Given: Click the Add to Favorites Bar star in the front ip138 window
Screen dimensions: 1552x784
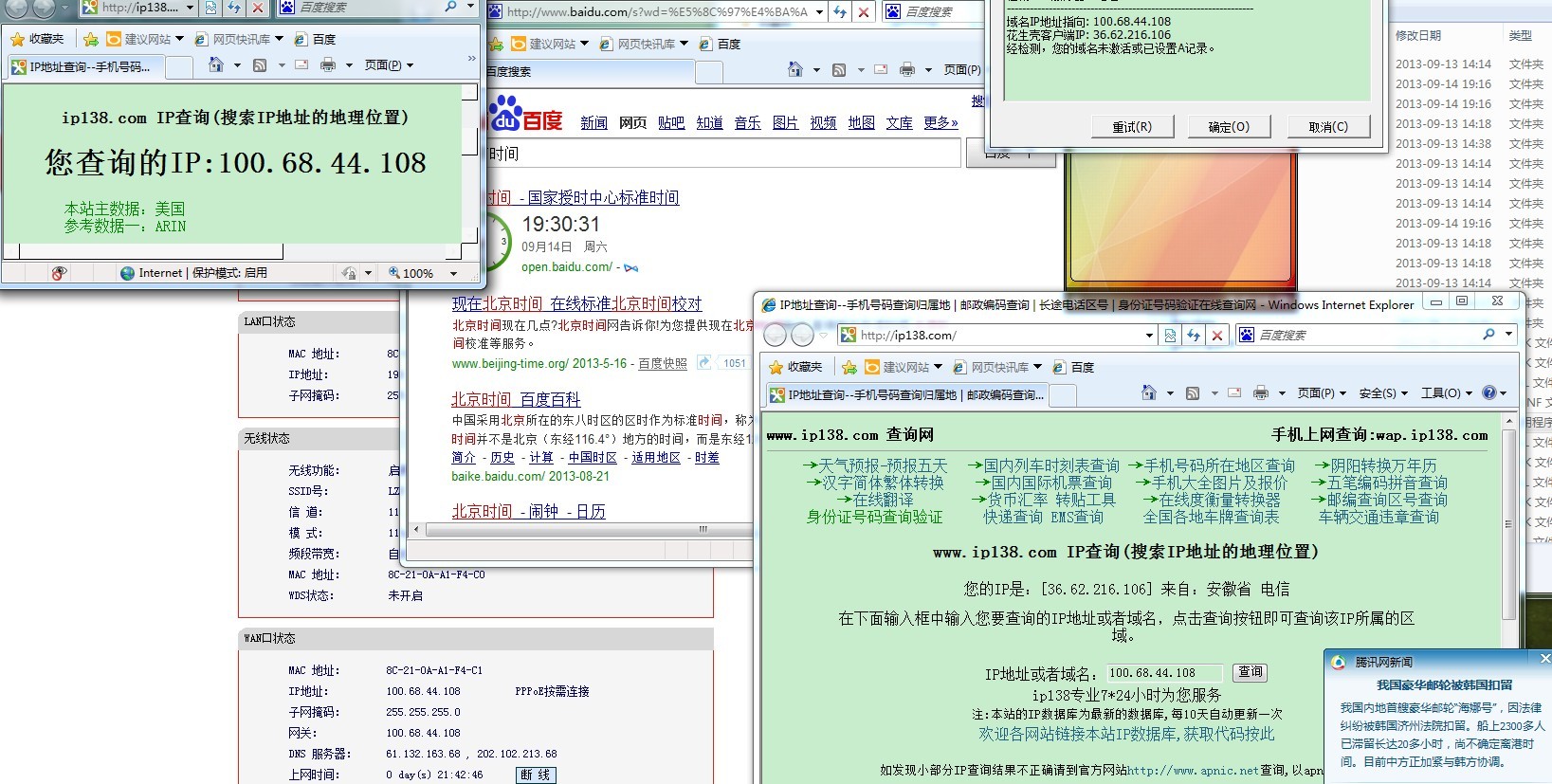Looking at the screenshot, I should click(x=849, y=367).
